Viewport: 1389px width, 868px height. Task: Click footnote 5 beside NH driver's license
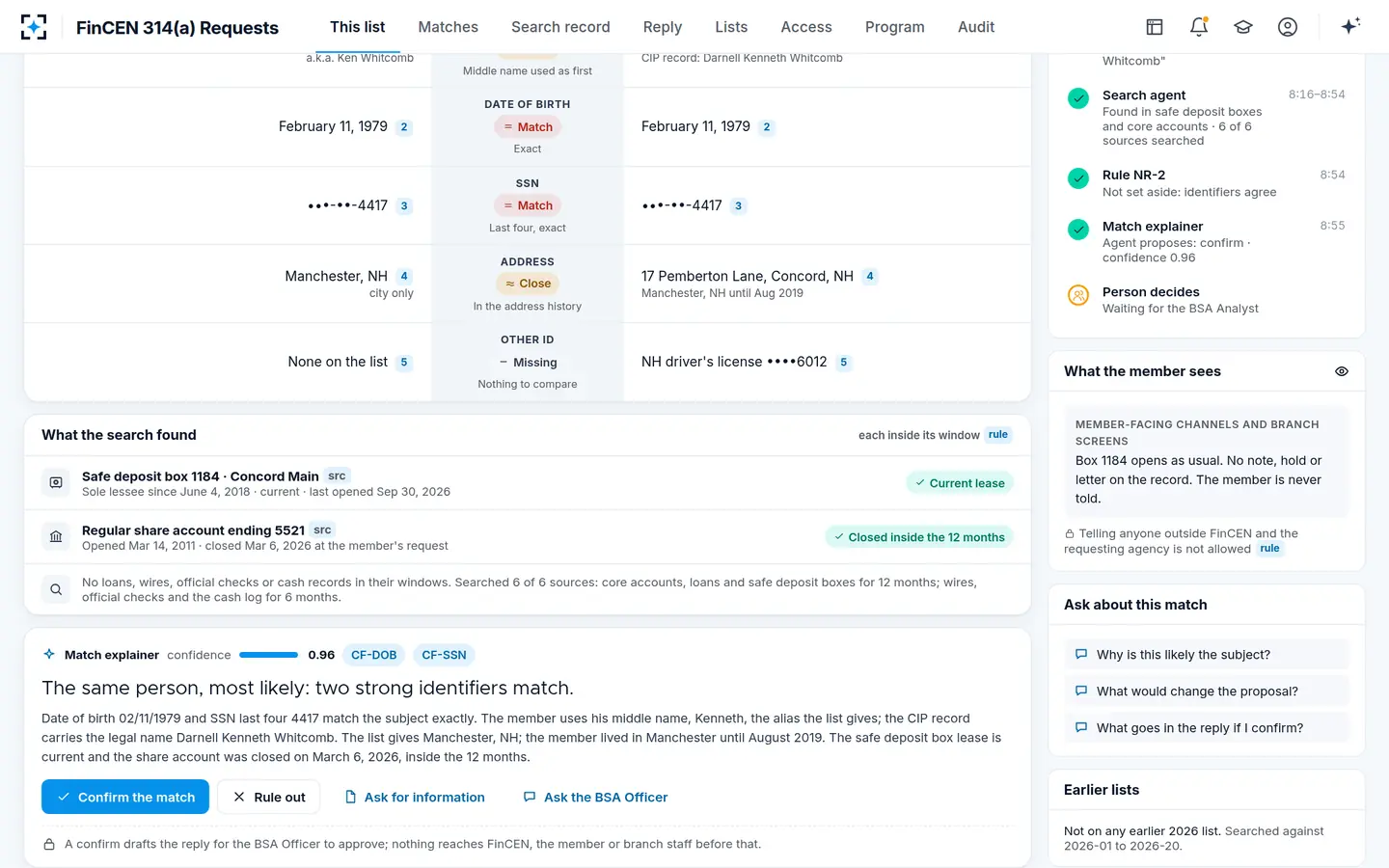click(844, 363)
